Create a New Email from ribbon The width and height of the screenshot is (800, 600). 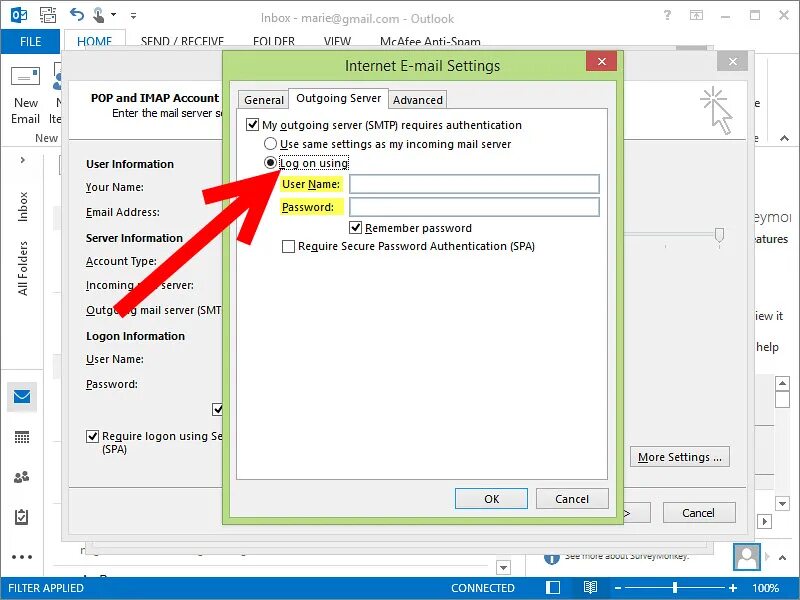coord(26,96)
